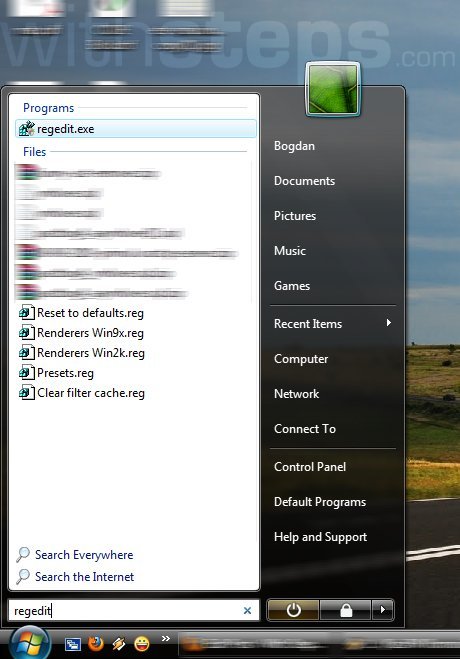Image resolution: width=460 pixels, height=659 pixels.
Task: Click icon beside Reset to defaults.reg
Action: (26, 313)
